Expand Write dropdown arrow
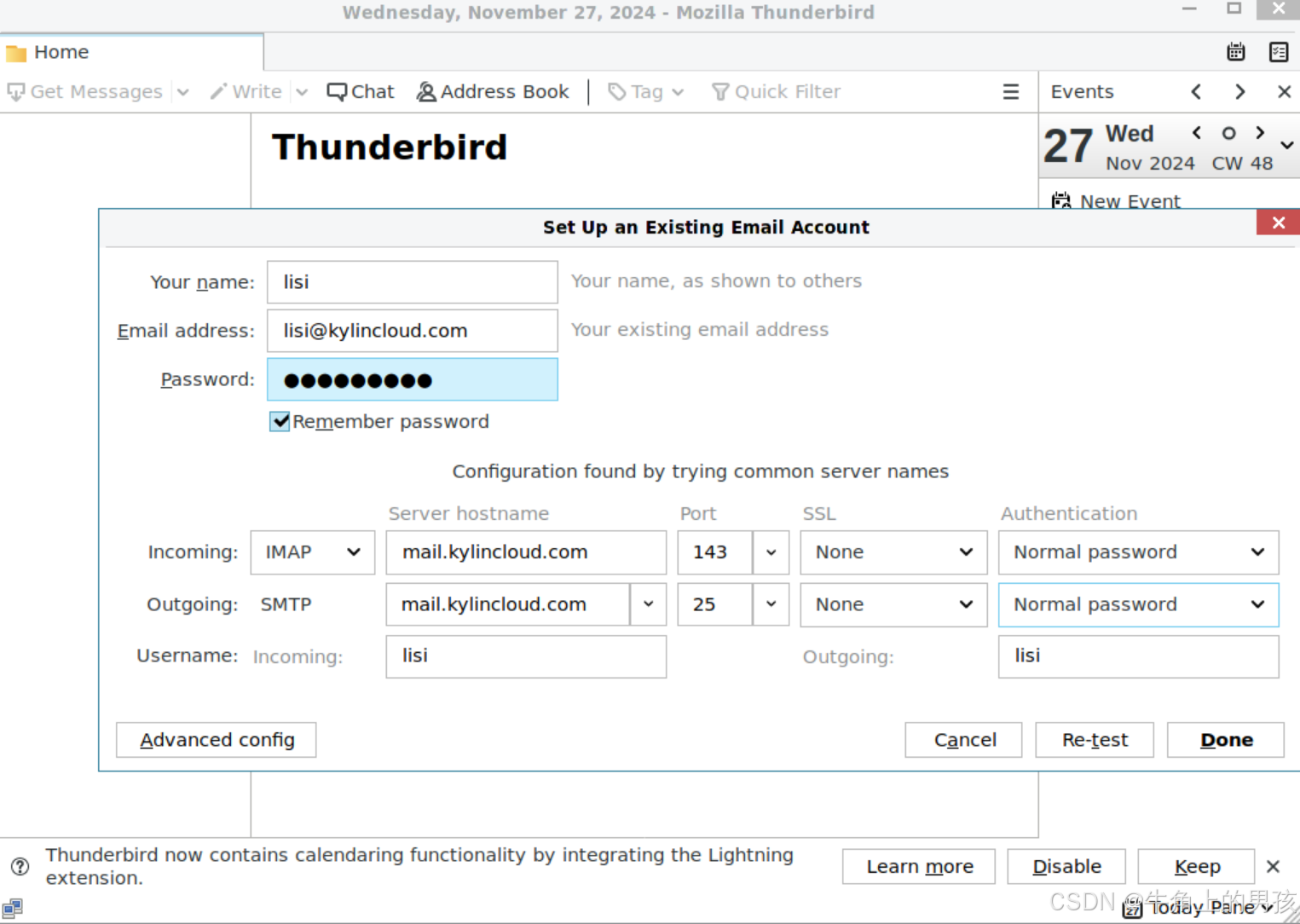 tap(302, 92)
